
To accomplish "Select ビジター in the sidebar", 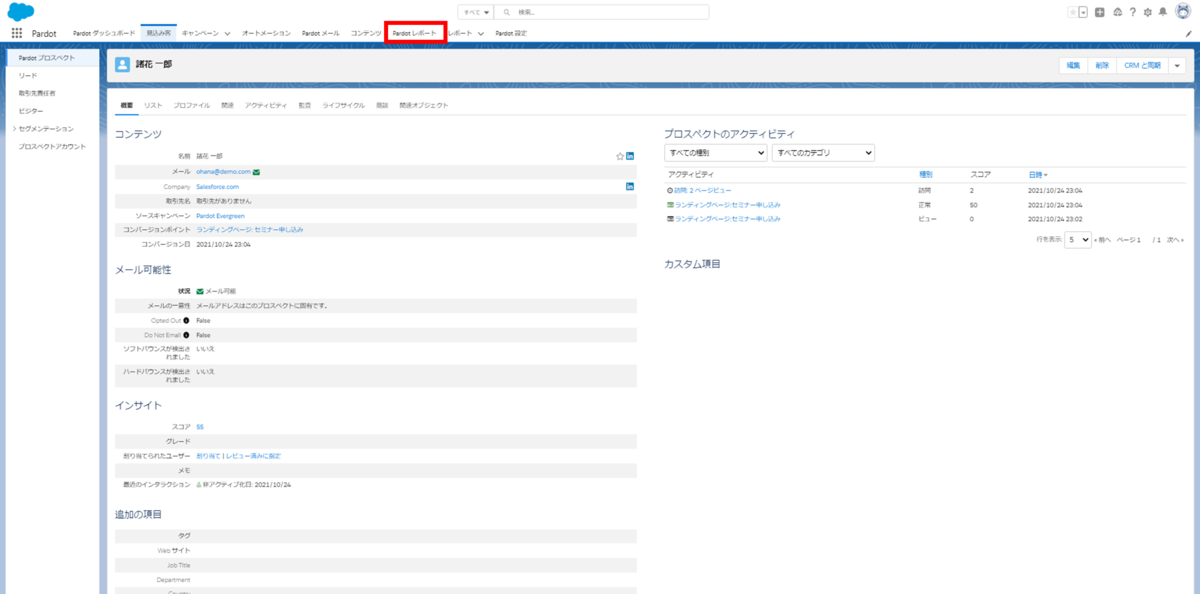I will click(31, 111).
